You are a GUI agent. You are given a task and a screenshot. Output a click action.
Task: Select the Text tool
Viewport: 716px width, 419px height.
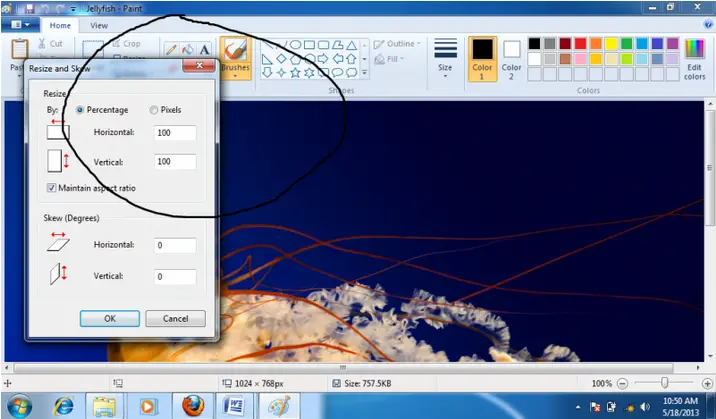click(204, 49)
